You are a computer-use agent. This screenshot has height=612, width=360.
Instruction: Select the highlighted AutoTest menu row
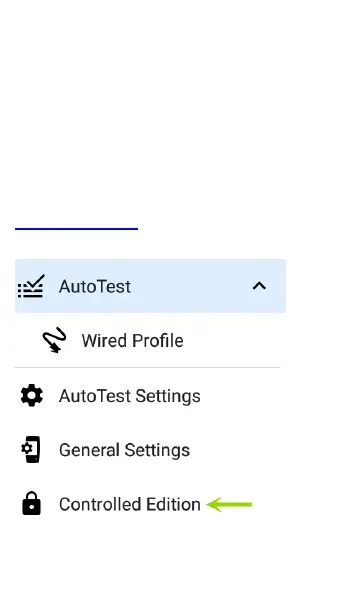point(150,286)
